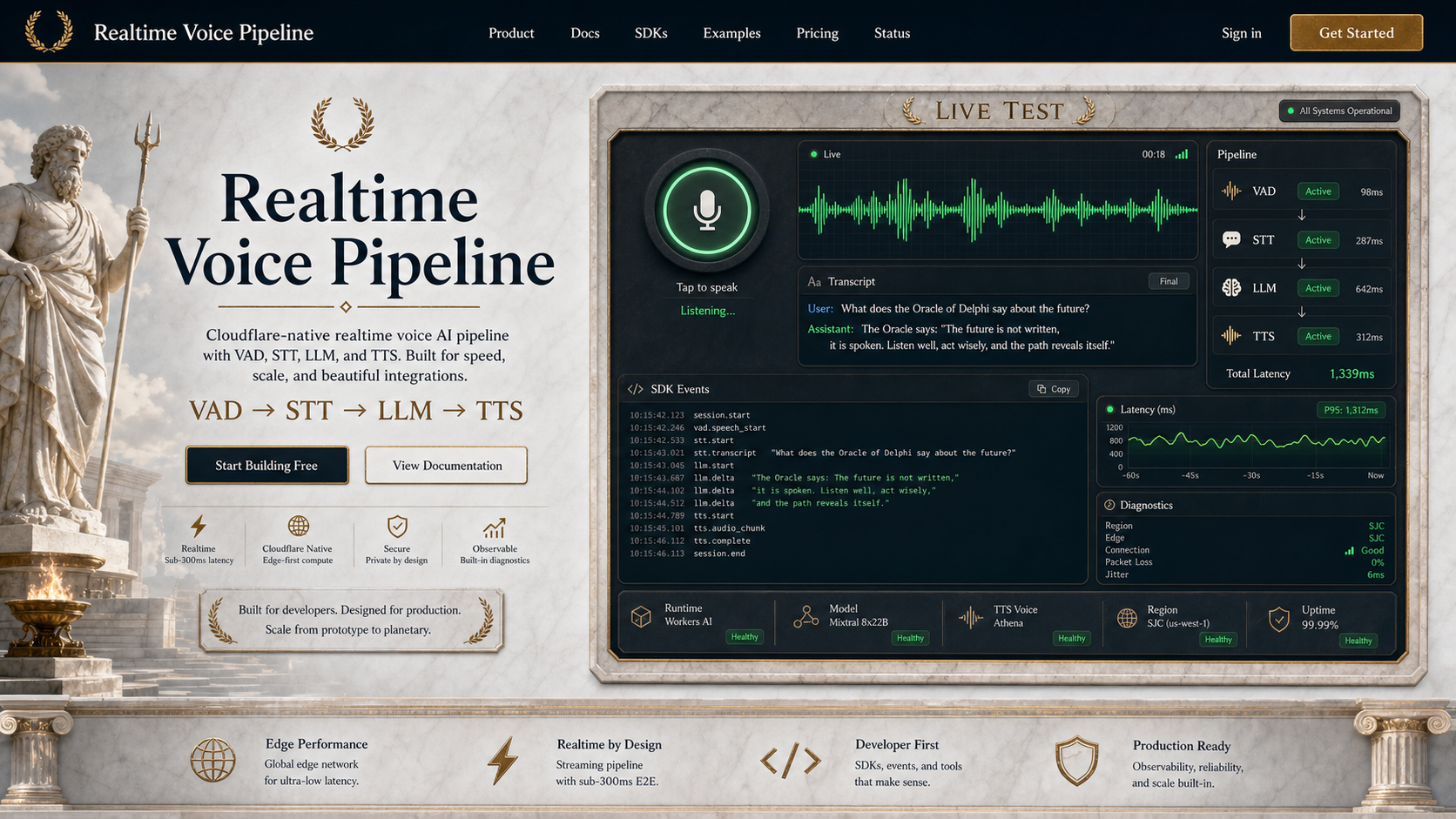Click the Connection signal bars icon in Diagnostics
The image size is (1456, 819).
[1349, 550]
